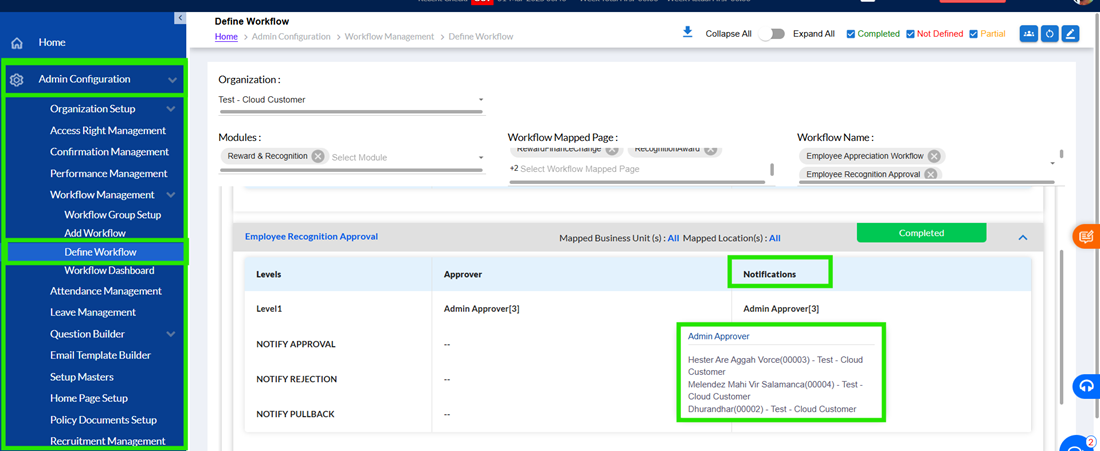The width and height of the screenshot is (1100, 451).
Task: Click the refresh icon button
Action: point(1049,34)
